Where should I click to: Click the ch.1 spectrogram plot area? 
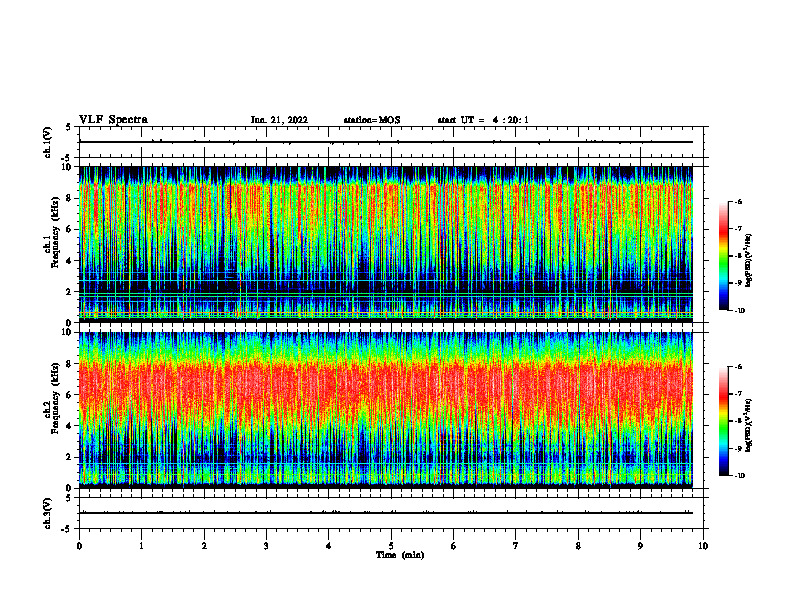386,244
